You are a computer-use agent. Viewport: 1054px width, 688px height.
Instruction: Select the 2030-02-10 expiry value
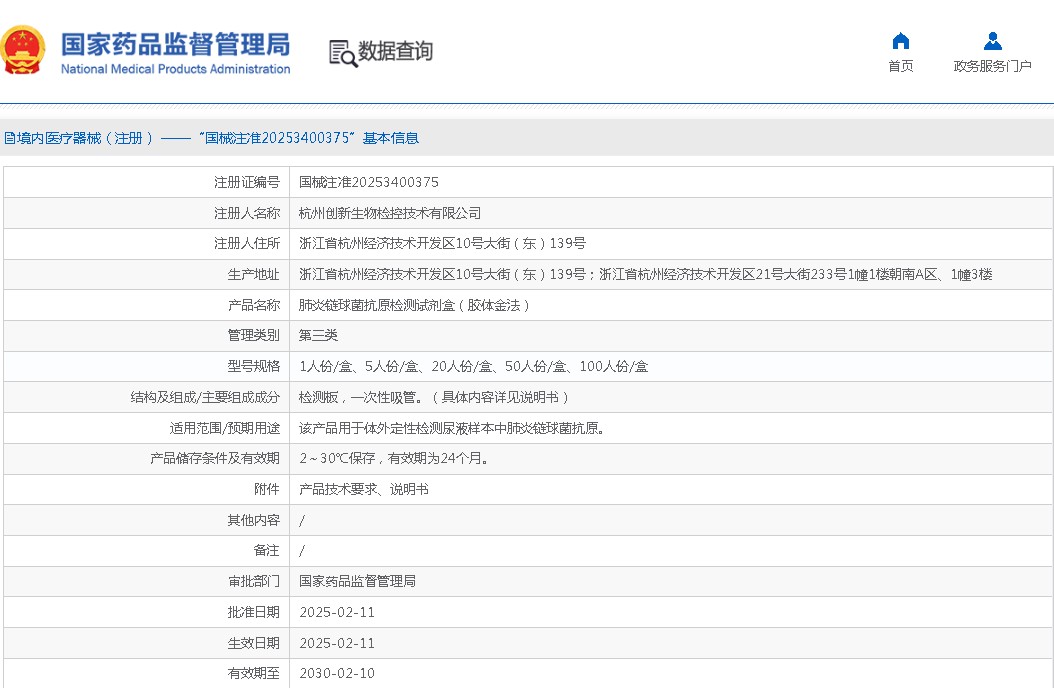pyautogui.click(x=337, y=673)
